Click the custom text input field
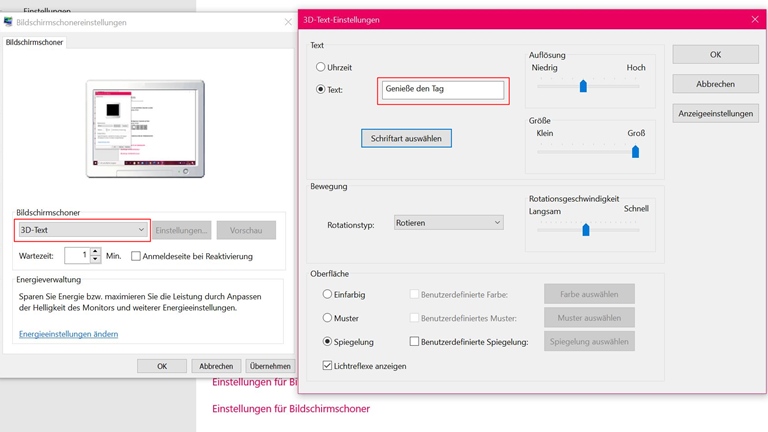 (x=443, y=90)
